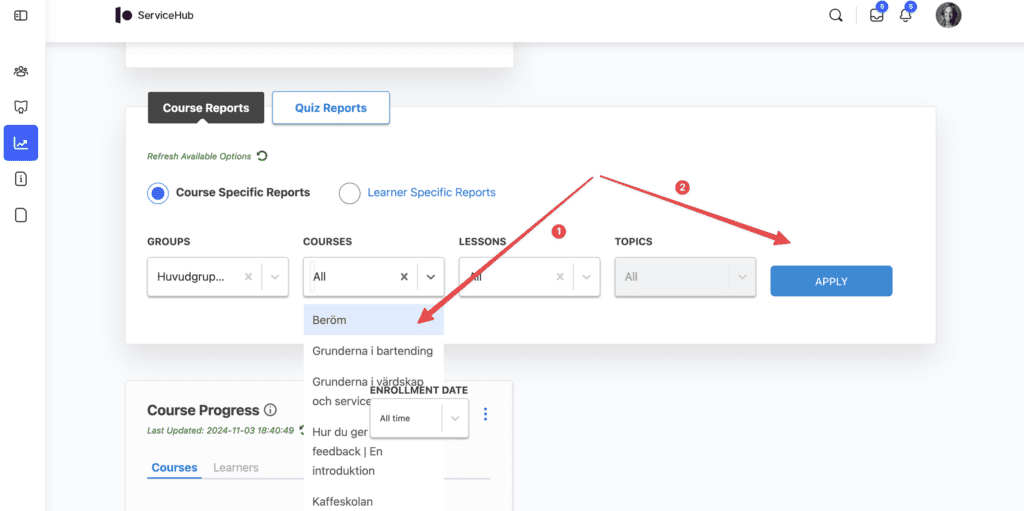Click the Refresh Available Options icon
The width and height of the screenshot is (1024, 511).
click(262, 156)
